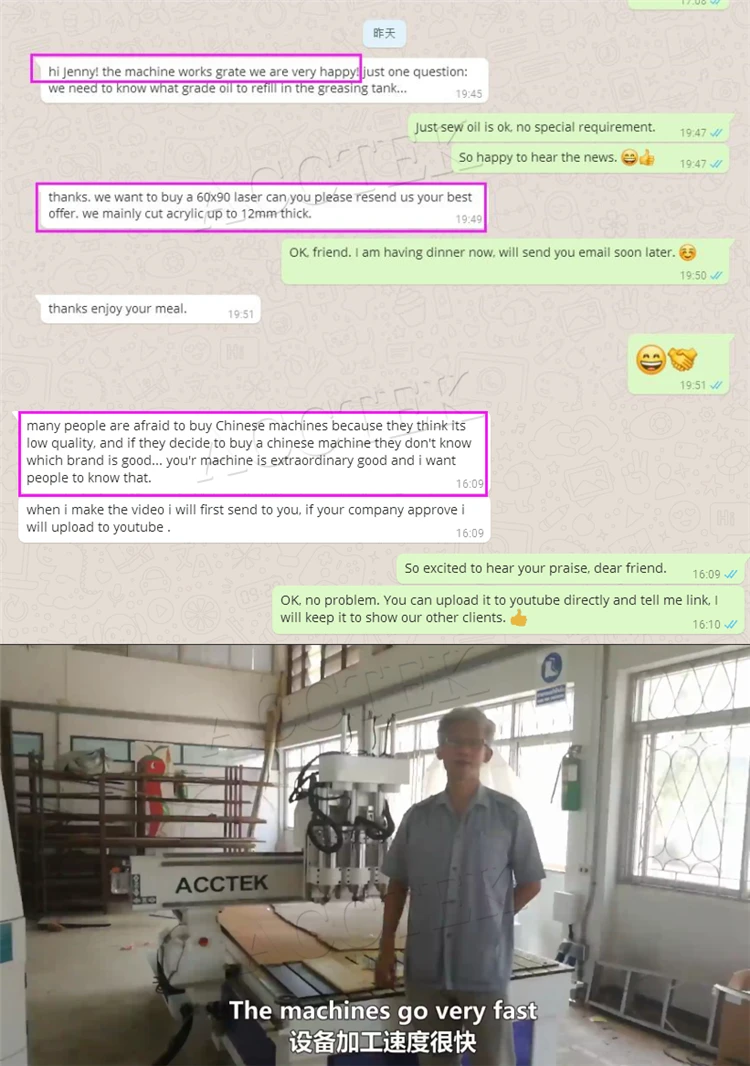Select the 'afraid to buy Chinese machines' message
Image resolution: width=750 pixels, height=1066 pixels.
click(x=253, y=453)
